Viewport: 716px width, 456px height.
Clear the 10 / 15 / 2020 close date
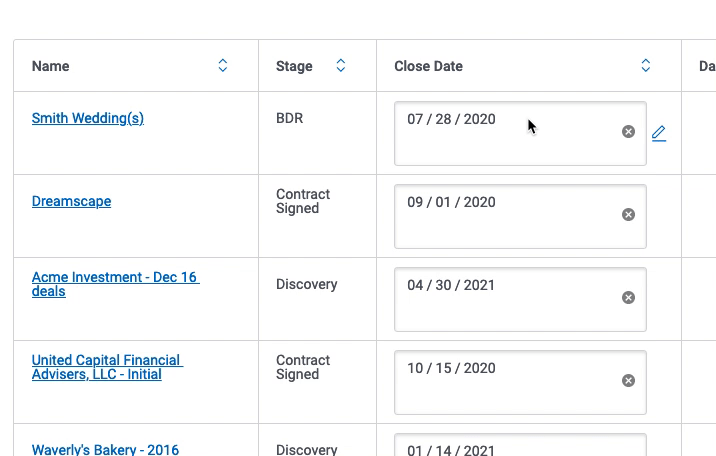click(x=628, y=381)
